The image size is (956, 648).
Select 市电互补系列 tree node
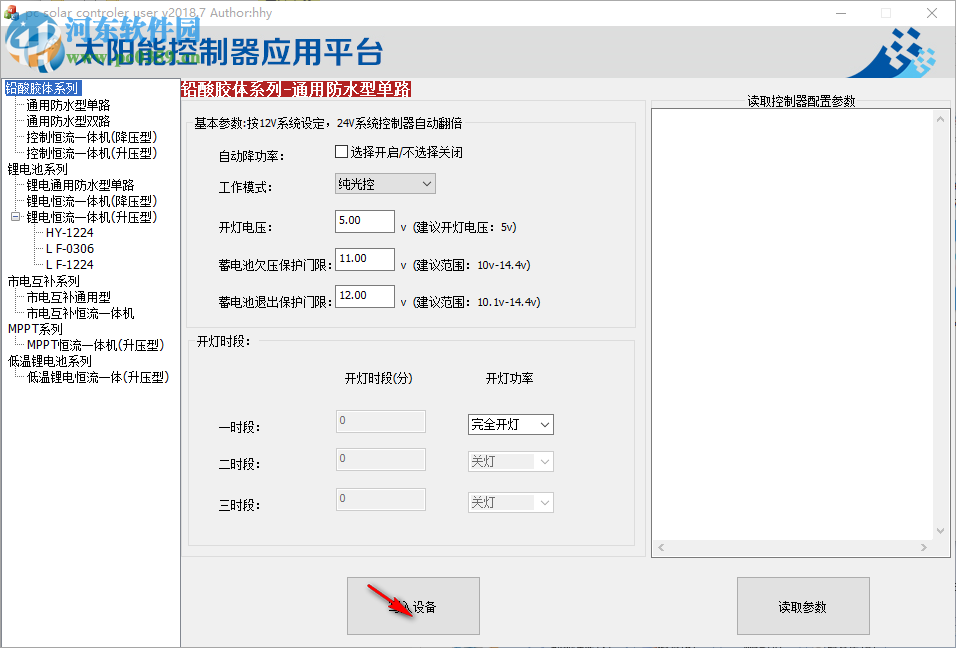[43, 280]
